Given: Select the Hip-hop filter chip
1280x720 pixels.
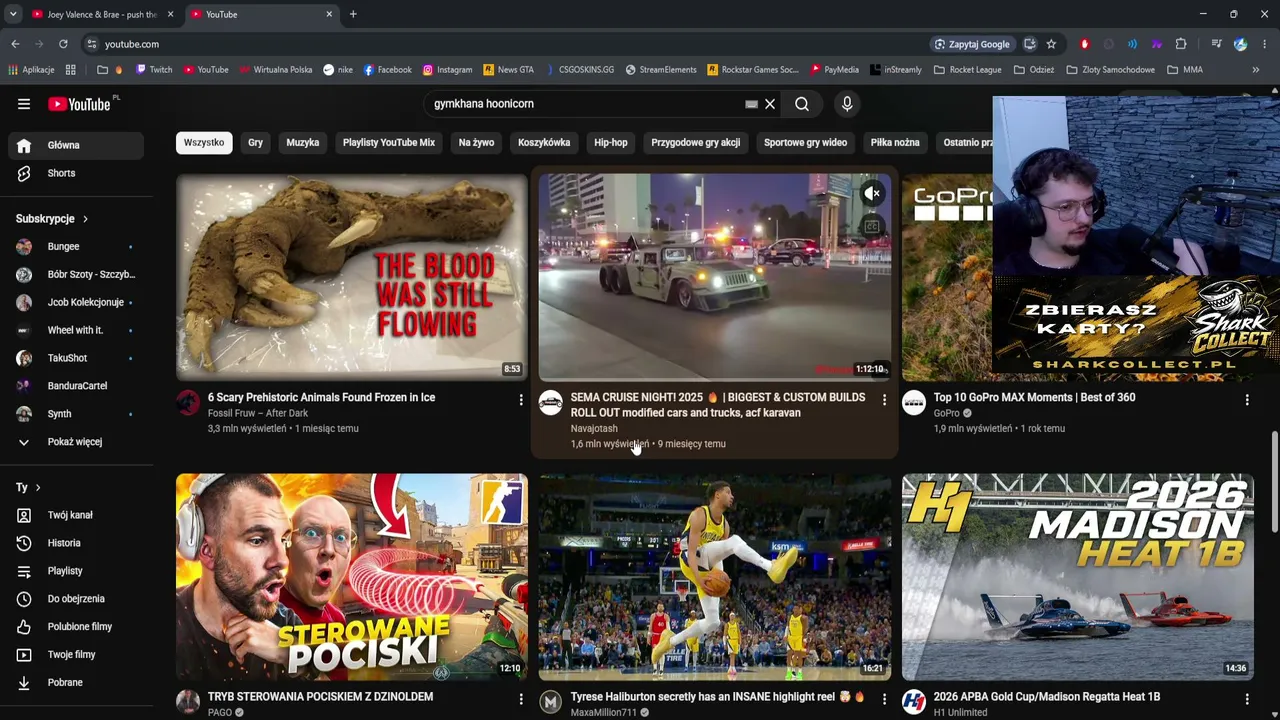Looking at the screenshot, I should click(x=611, y=143).
